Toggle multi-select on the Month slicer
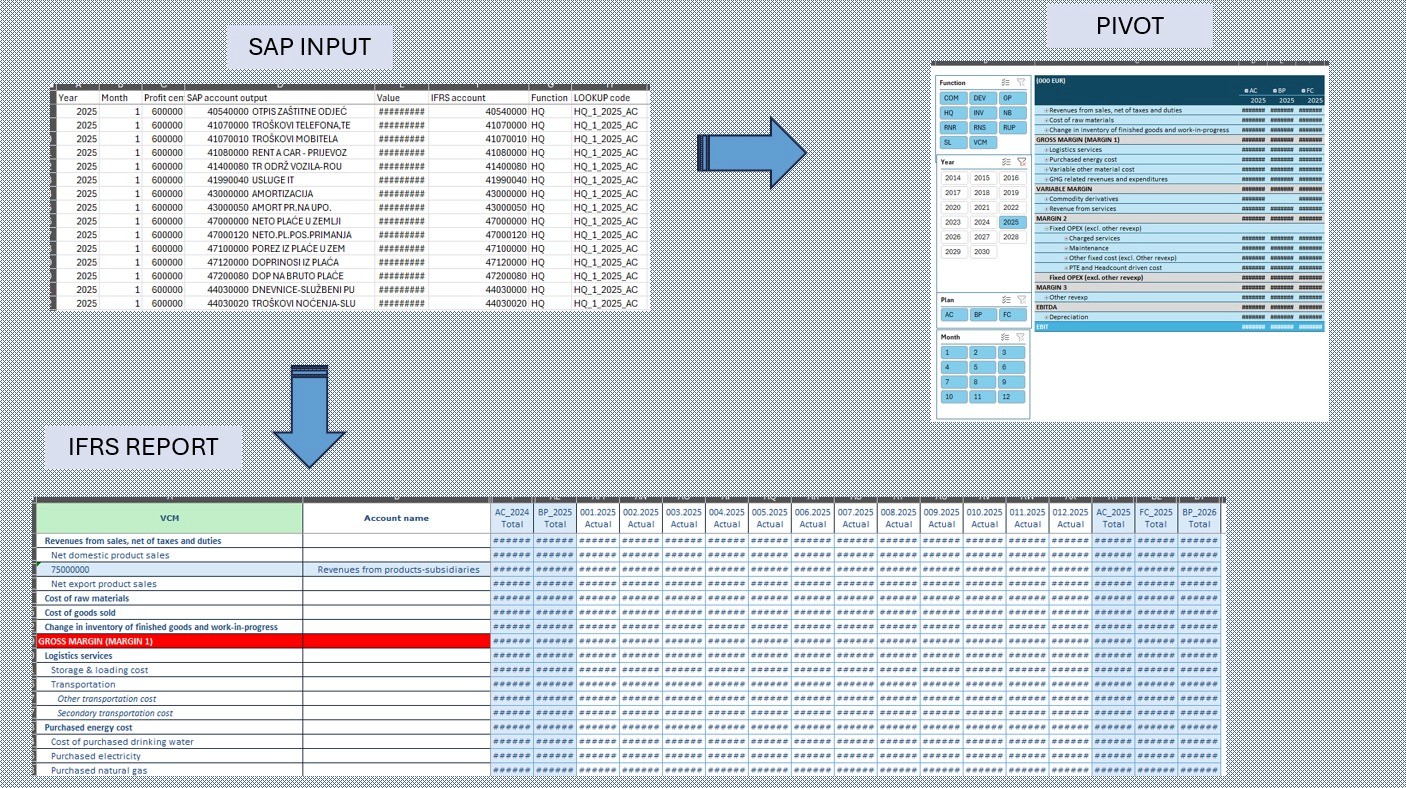Viewport: 1406px width, 788px height. pos(1006,337)
